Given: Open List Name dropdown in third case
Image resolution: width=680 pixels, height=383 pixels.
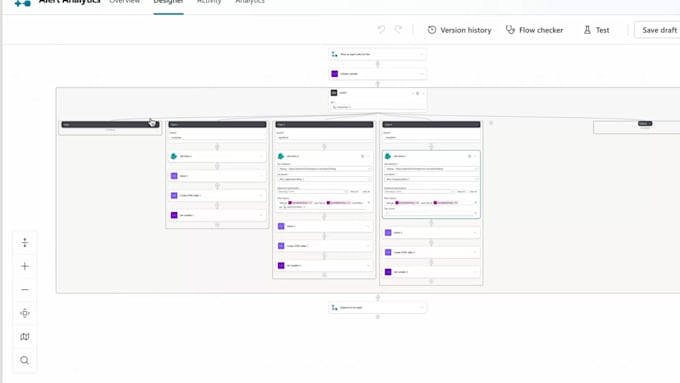Looking at the screenshot, I should 324,179.
